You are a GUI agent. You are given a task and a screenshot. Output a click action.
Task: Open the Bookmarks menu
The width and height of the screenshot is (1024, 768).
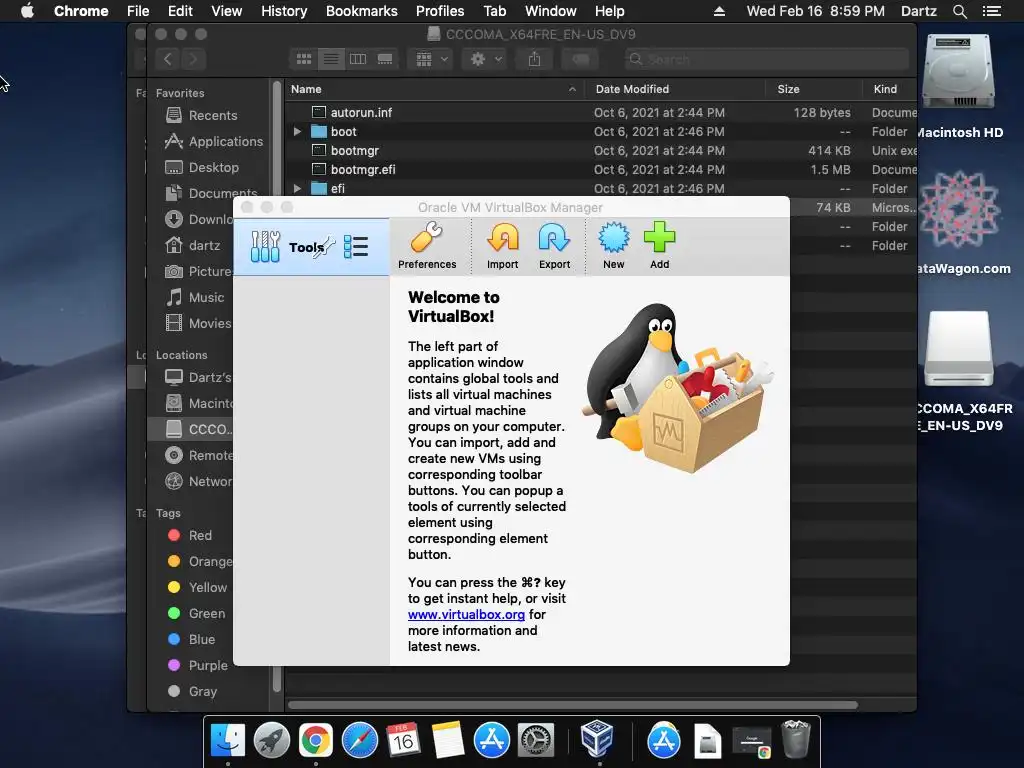click(362, 11)
